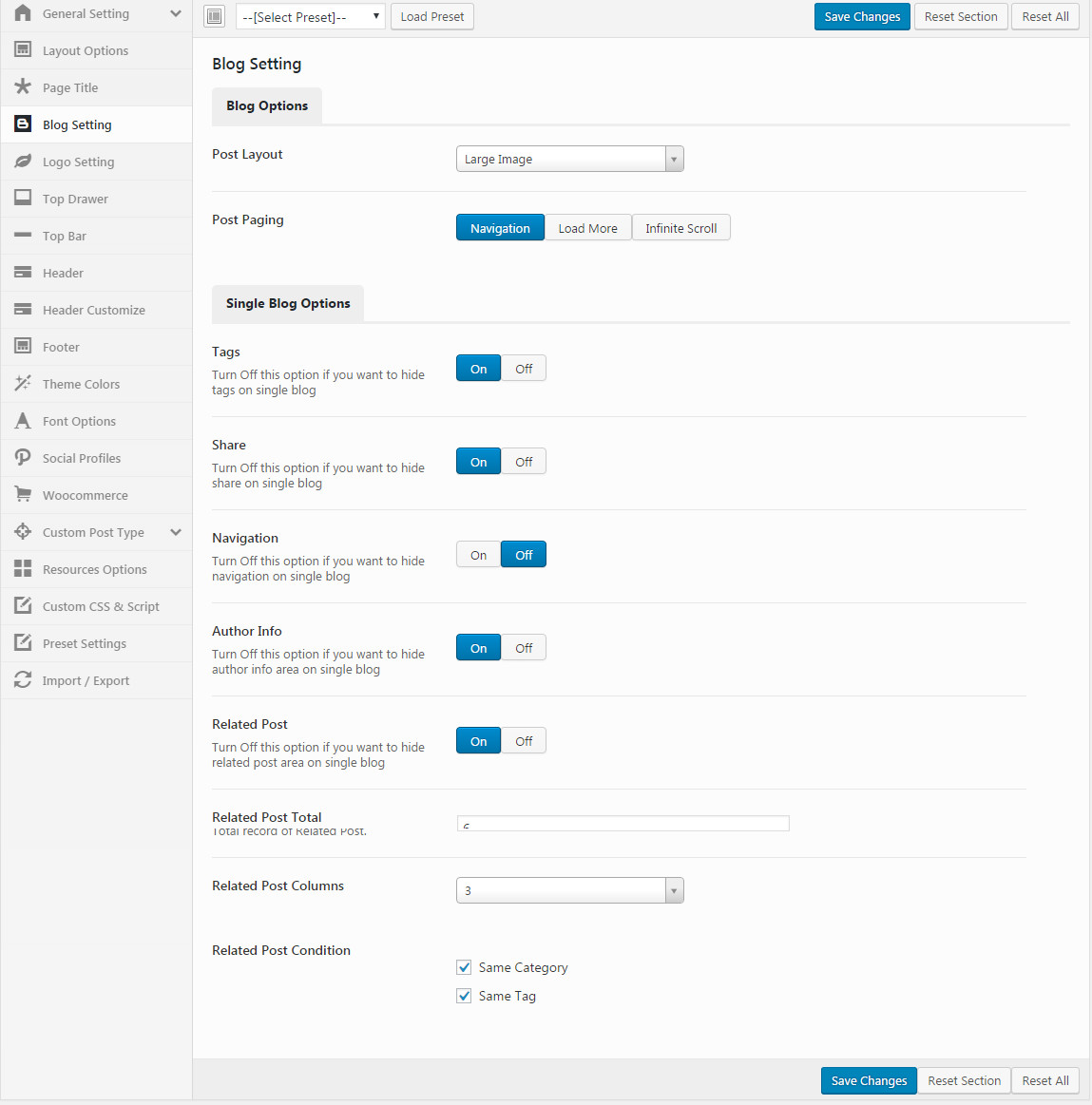Image resolution: width=1092 pixels, height=1105 pixels.
Task: Click the Font Options letter A icon
Action: point(23,421)
